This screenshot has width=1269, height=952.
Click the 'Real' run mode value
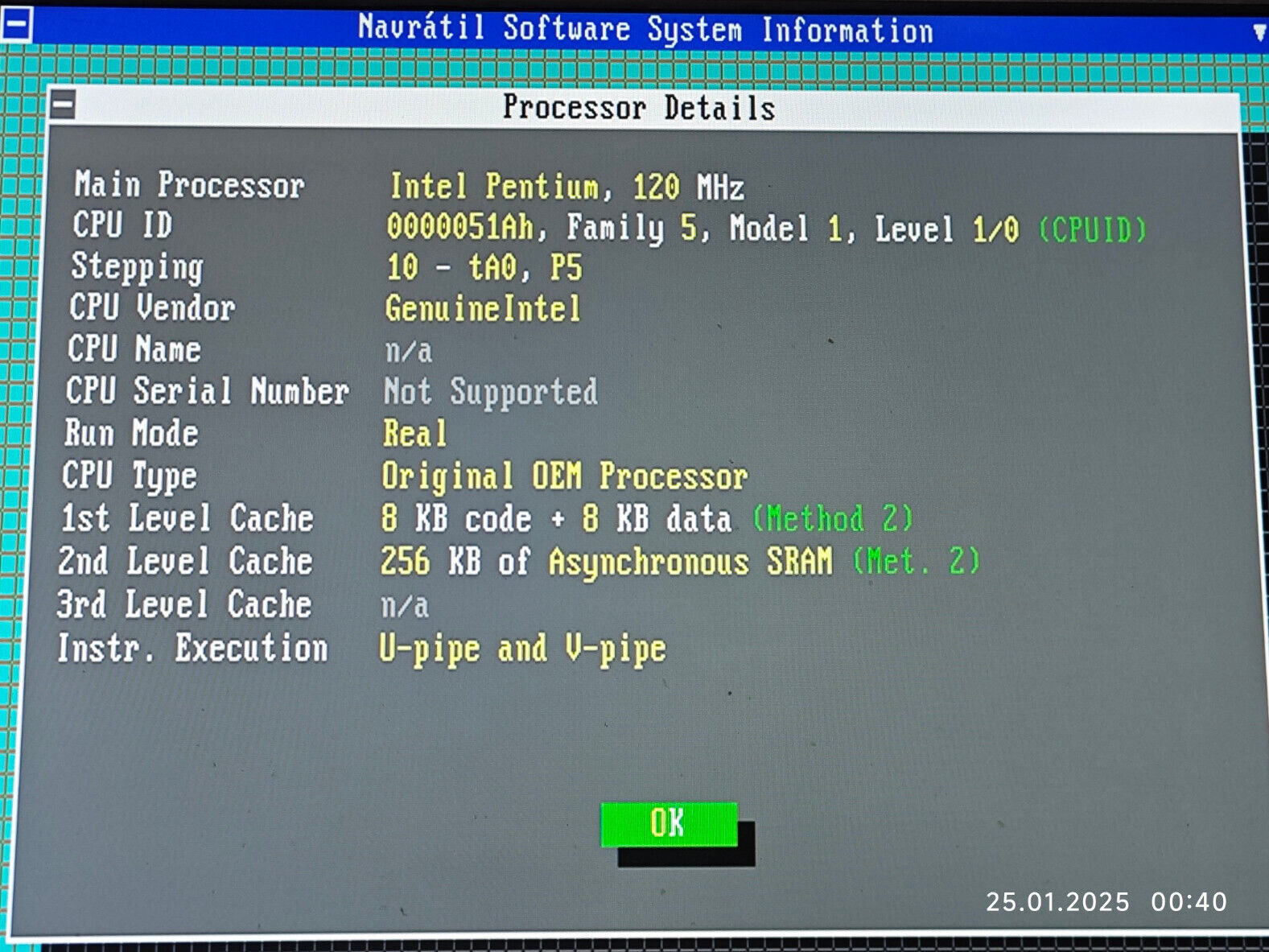click(414, 434)
